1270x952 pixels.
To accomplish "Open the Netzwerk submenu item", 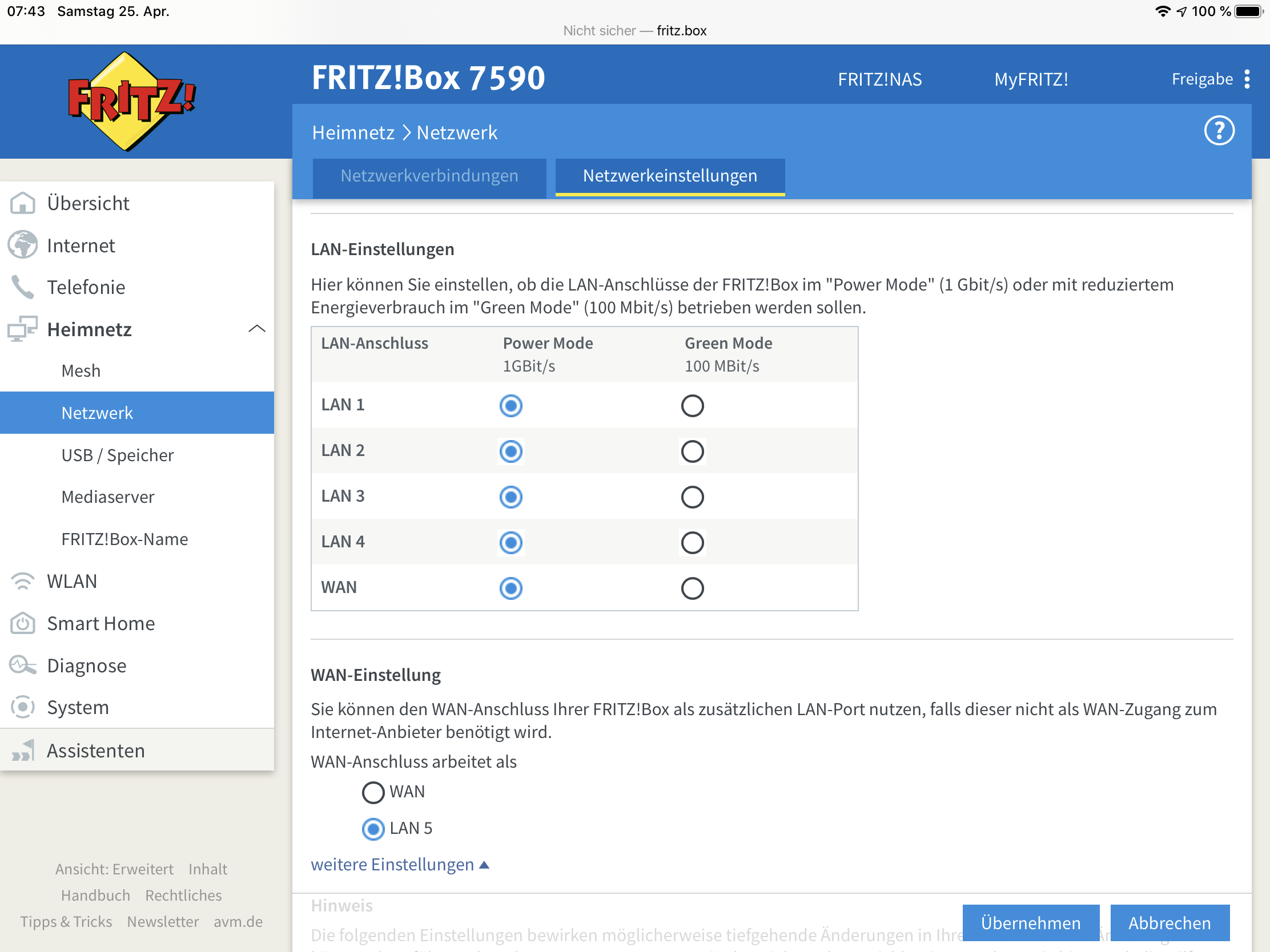I will tap(136, 413).
